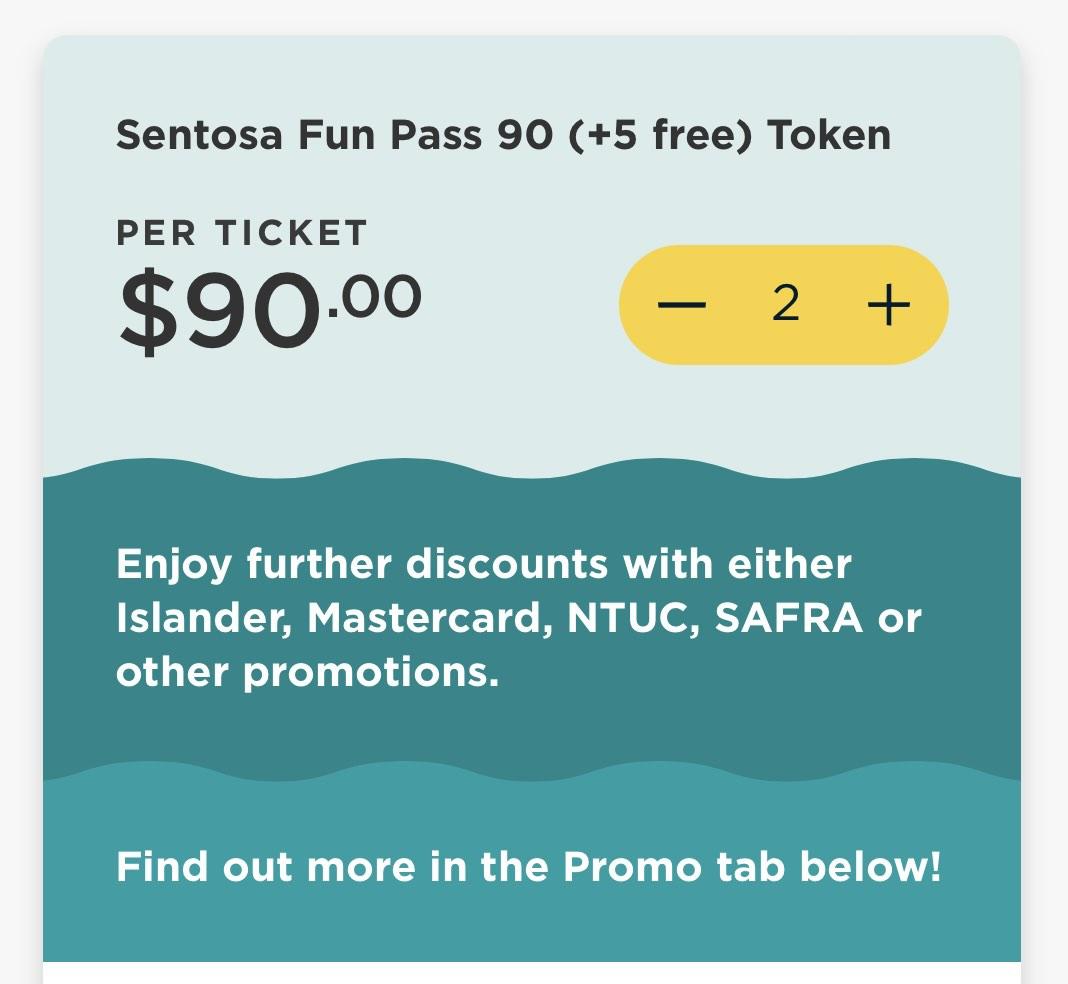Viewport: 1068px width, 984px height.
Task: Click the 'Find out more in the Promo tab below!' text
Action: point(530,866)
